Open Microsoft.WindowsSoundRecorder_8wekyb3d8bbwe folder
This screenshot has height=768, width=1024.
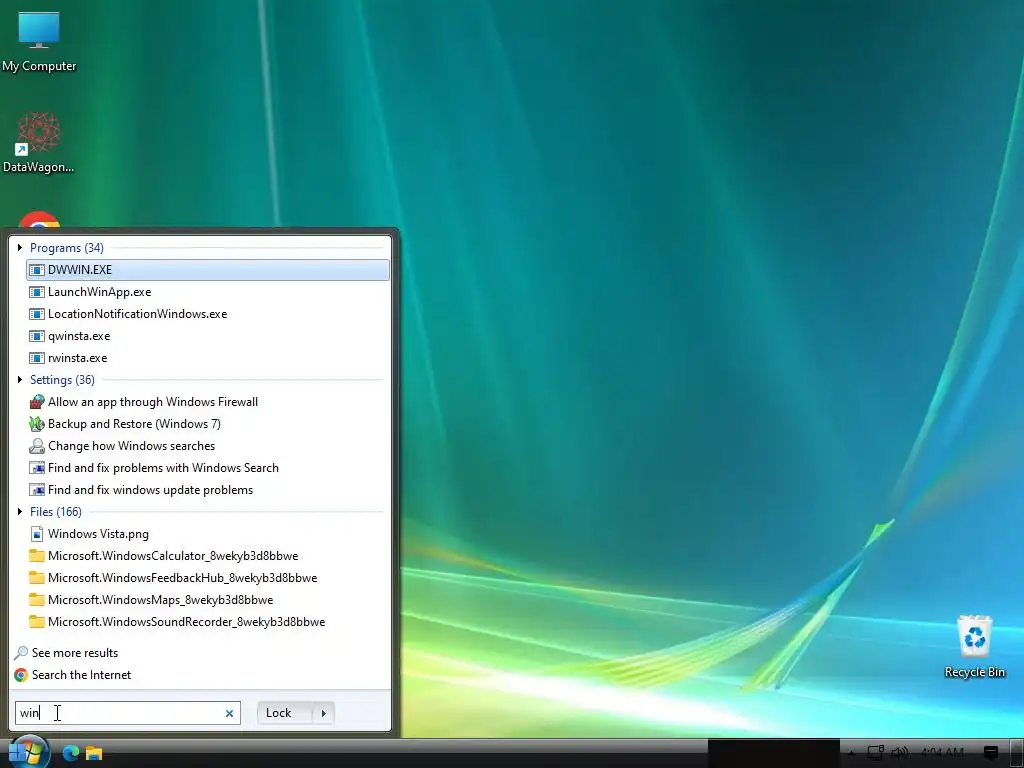208,622
